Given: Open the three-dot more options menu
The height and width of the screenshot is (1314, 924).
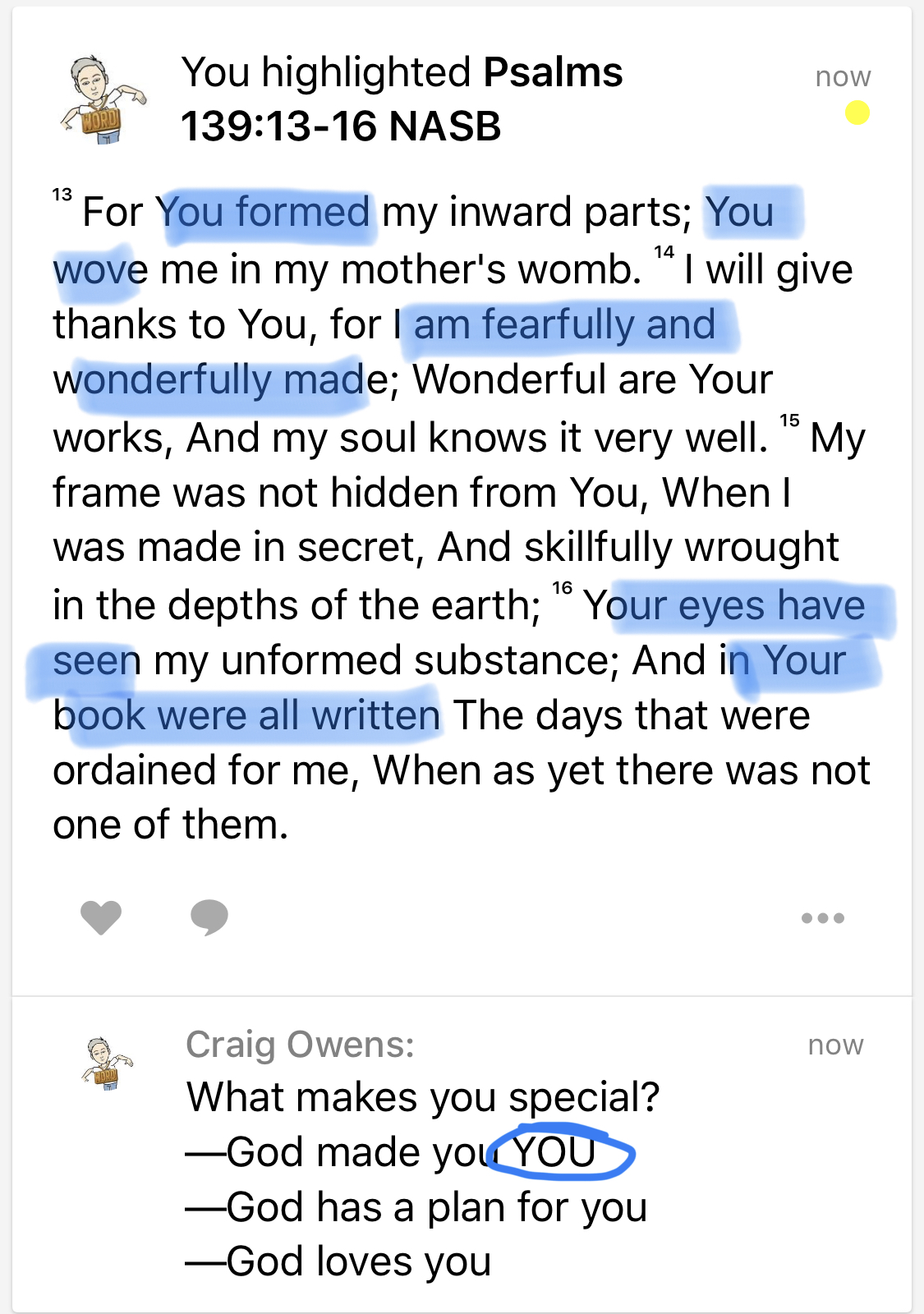Looking at the screenshot, I should point(822,918).
